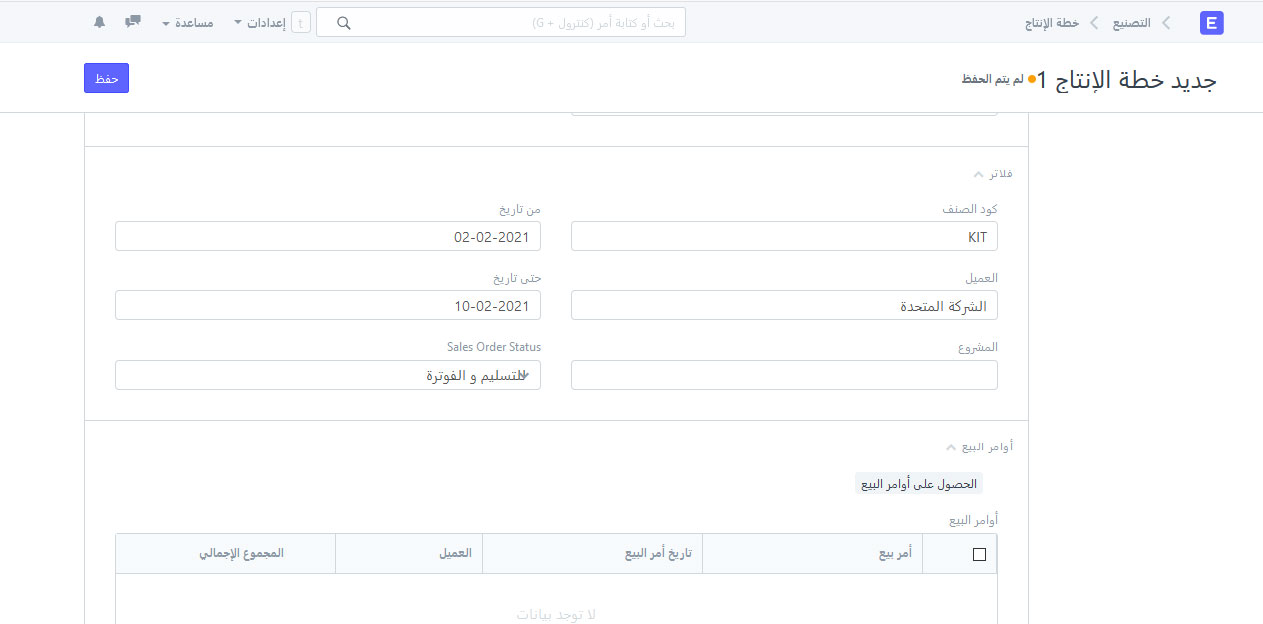Open the notifications bell icon
1263x624 pixels.
click(99, 22)
